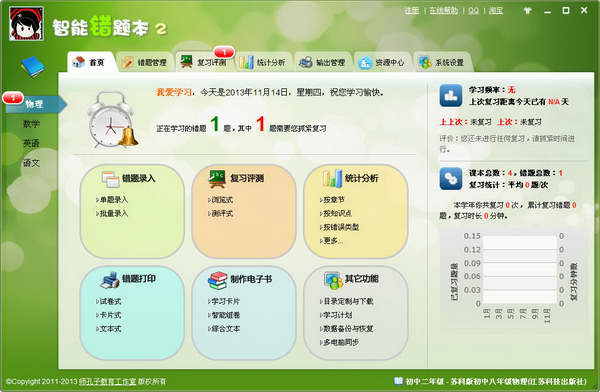The image size is (600, 392).
Task: Click the 师孔子教育工作室 copyright link
Action: tap(107, 381)
